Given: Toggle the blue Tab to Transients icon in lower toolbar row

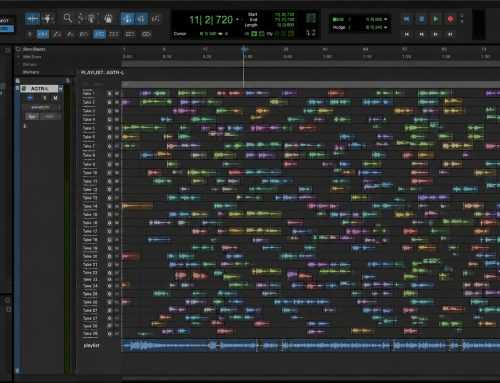Looking at the screenshot, I should [43, 34].
